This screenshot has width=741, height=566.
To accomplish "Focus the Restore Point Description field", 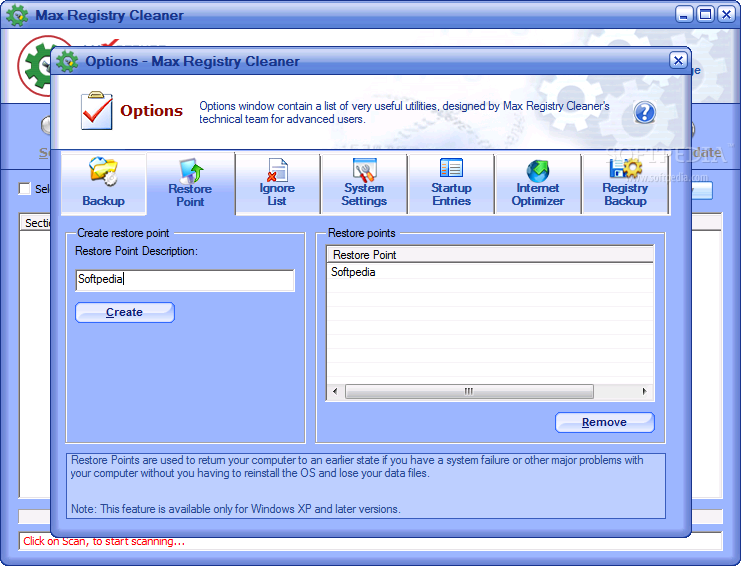I will pyautogui.click(x=185, y=280).
